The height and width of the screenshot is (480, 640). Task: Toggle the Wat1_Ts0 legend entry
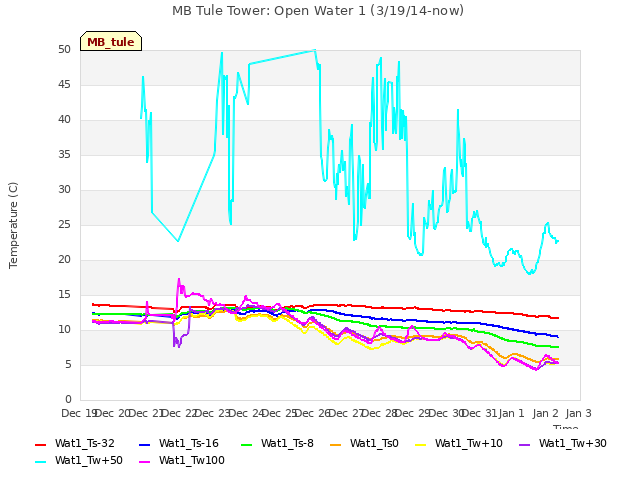click(364, 443)
